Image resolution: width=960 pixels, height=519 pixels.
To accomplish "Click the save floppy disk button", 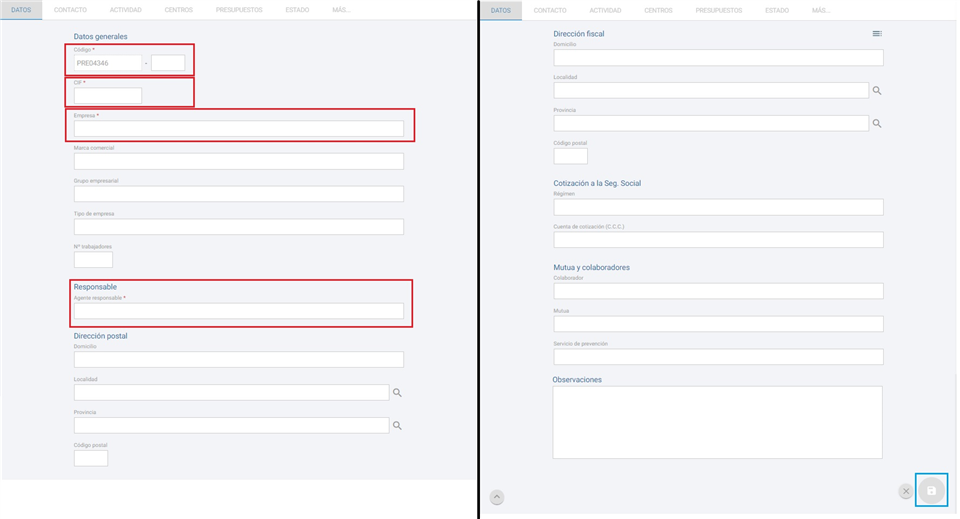I will click(931, 491).
